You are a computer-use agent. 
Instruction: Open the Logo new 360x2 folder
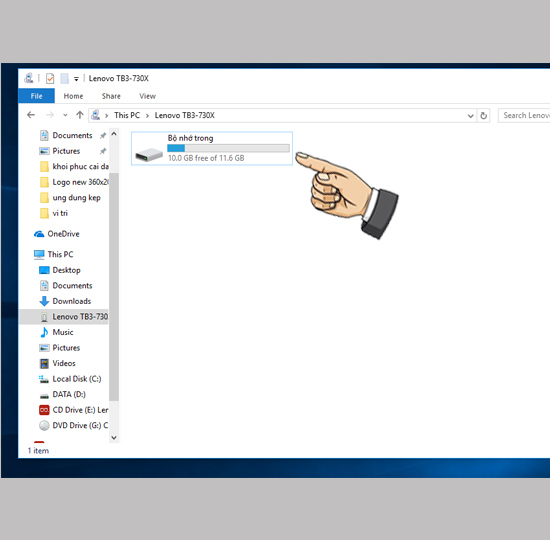pyautogui.click(x=74, y=182)
